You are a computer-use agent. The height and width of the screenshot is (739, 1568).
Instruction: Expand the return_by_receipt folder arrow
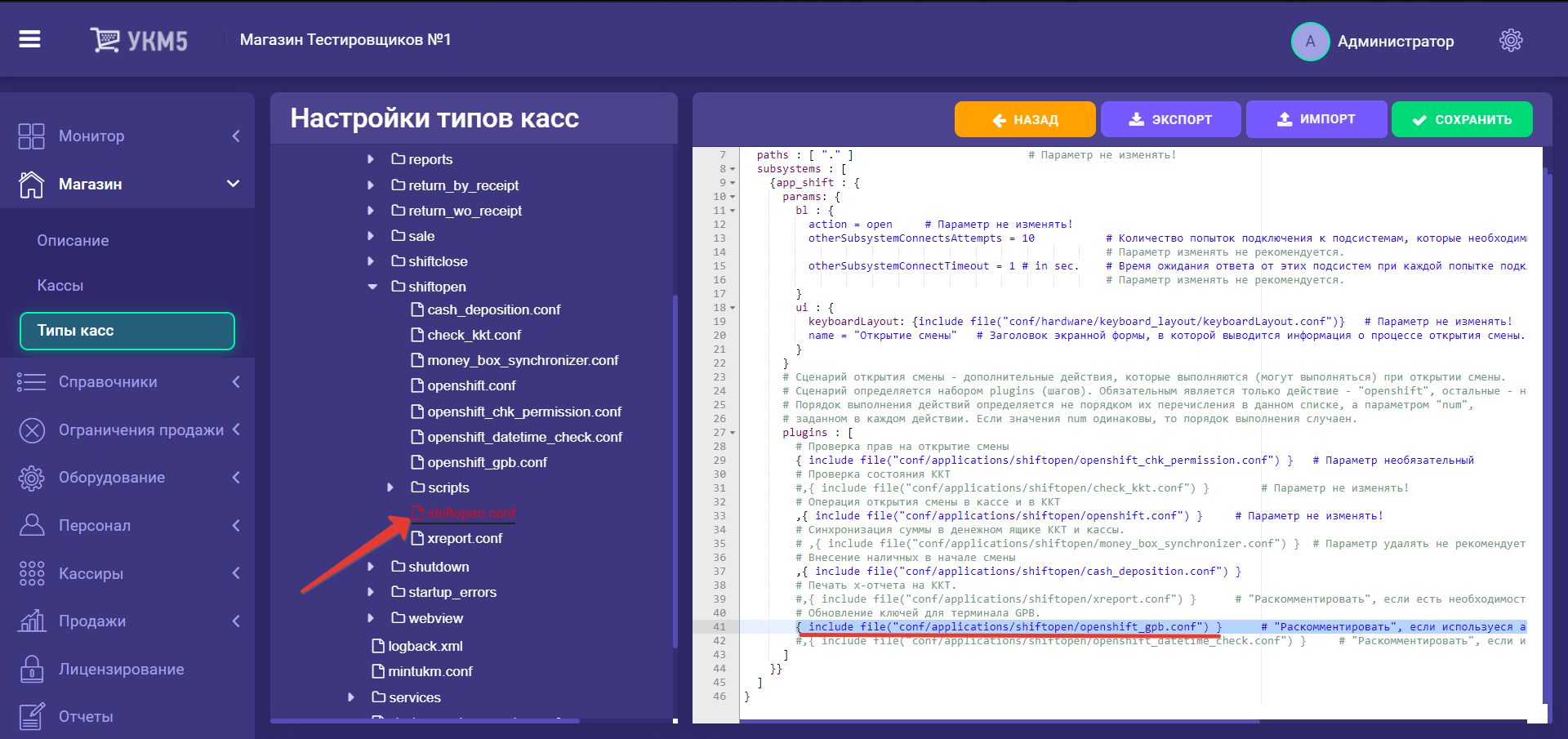click(371, 185)
